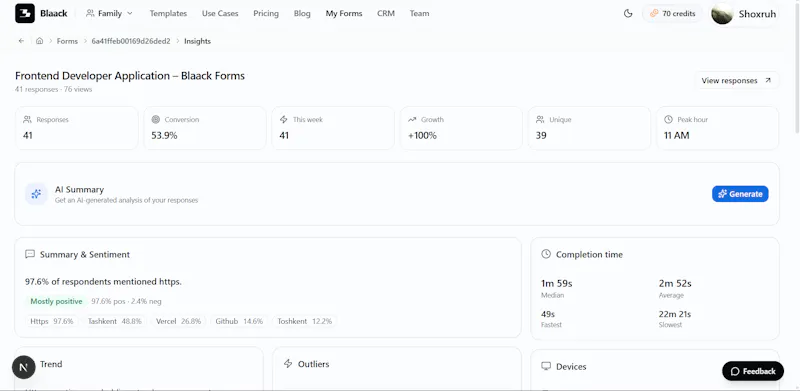The width and height of the screenshot is (800, 391).
Task: Click the Responses card people icon
Action: 28,119
